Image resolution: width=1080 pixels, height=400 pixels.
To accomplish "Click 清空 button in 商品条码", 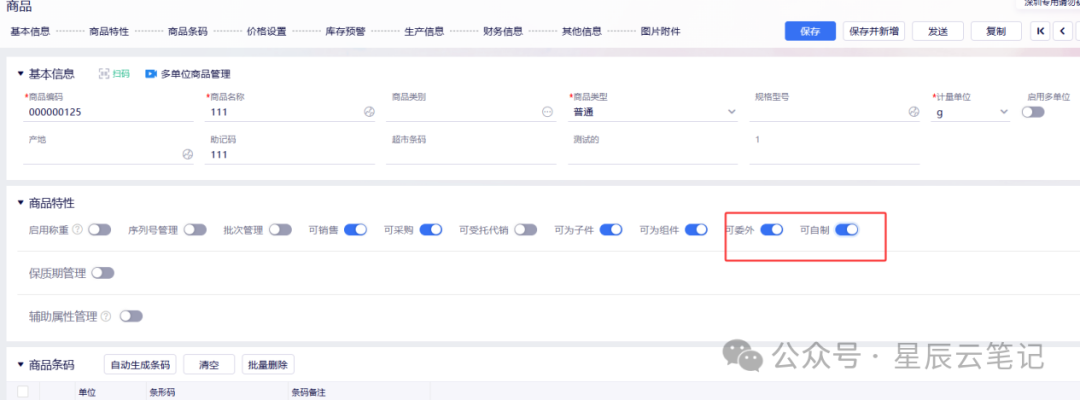I will pyautogui.click(x=209, y=364).
